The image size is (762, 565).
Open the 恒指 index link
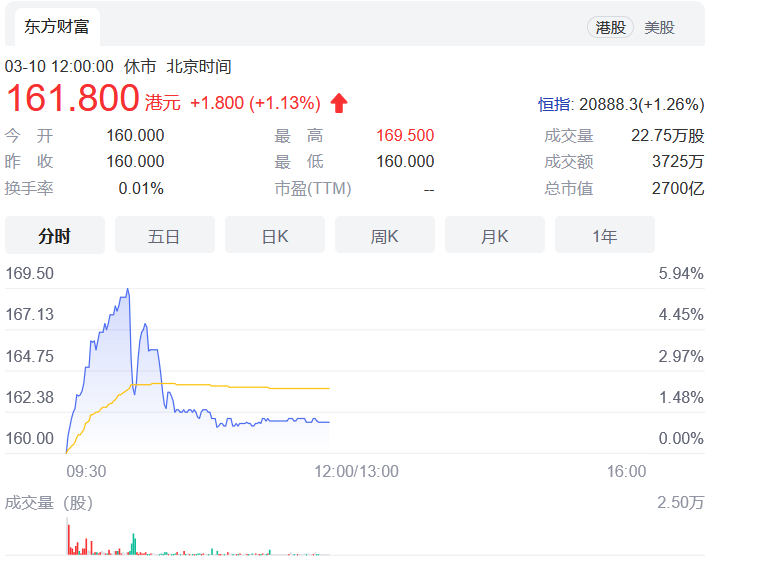(x=555, y=104)
